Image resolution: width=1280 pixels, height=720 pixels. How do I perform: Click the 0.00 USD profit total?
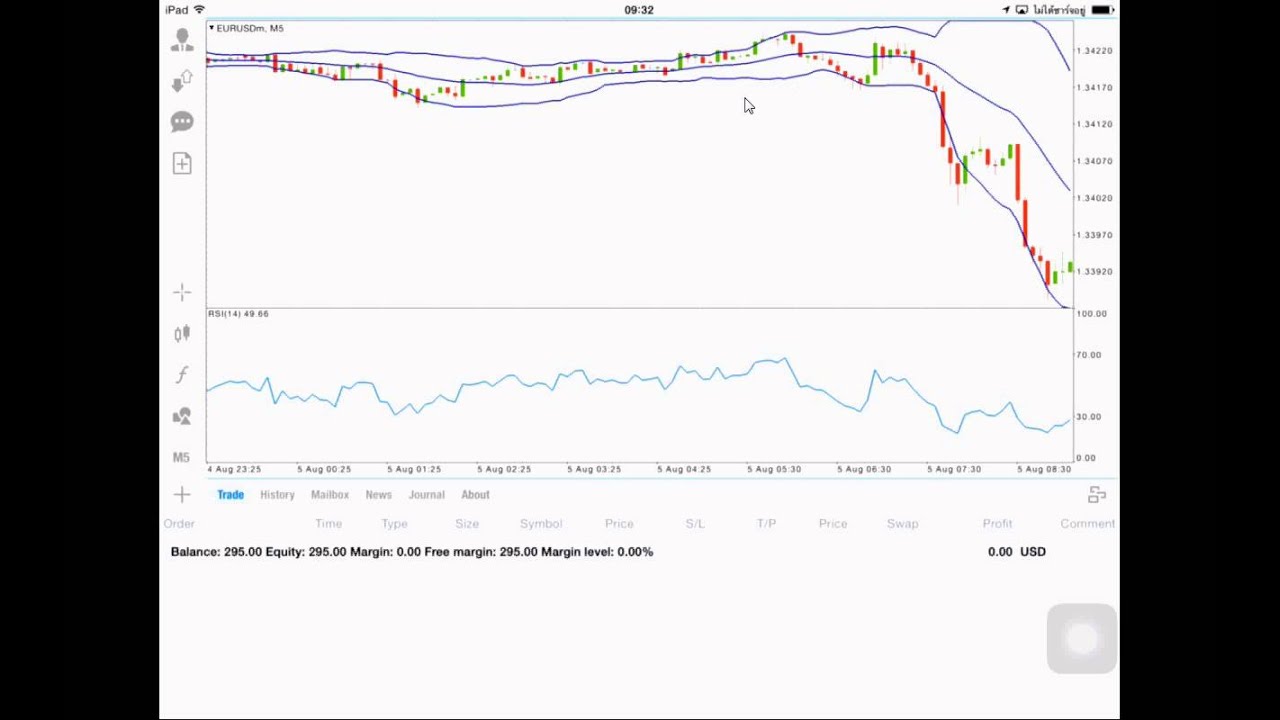click(x=1017, y=552)
